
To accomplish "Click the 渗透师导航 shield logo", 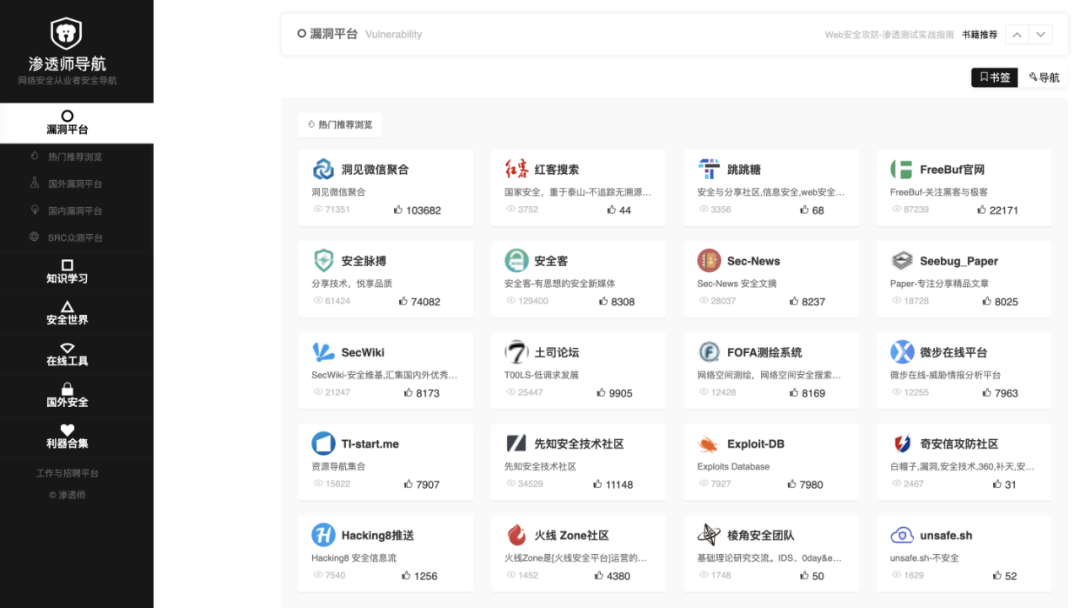I will click(66, 33).
